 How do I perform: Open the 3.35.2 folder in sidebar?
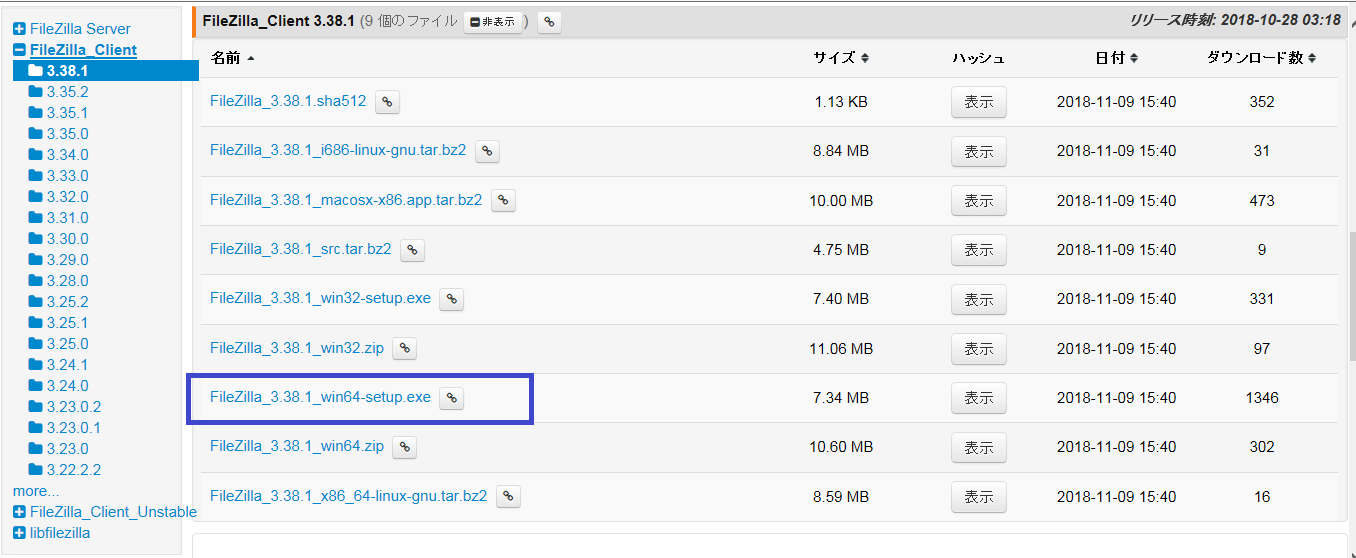pyautogui.click(x=67, y=92)
